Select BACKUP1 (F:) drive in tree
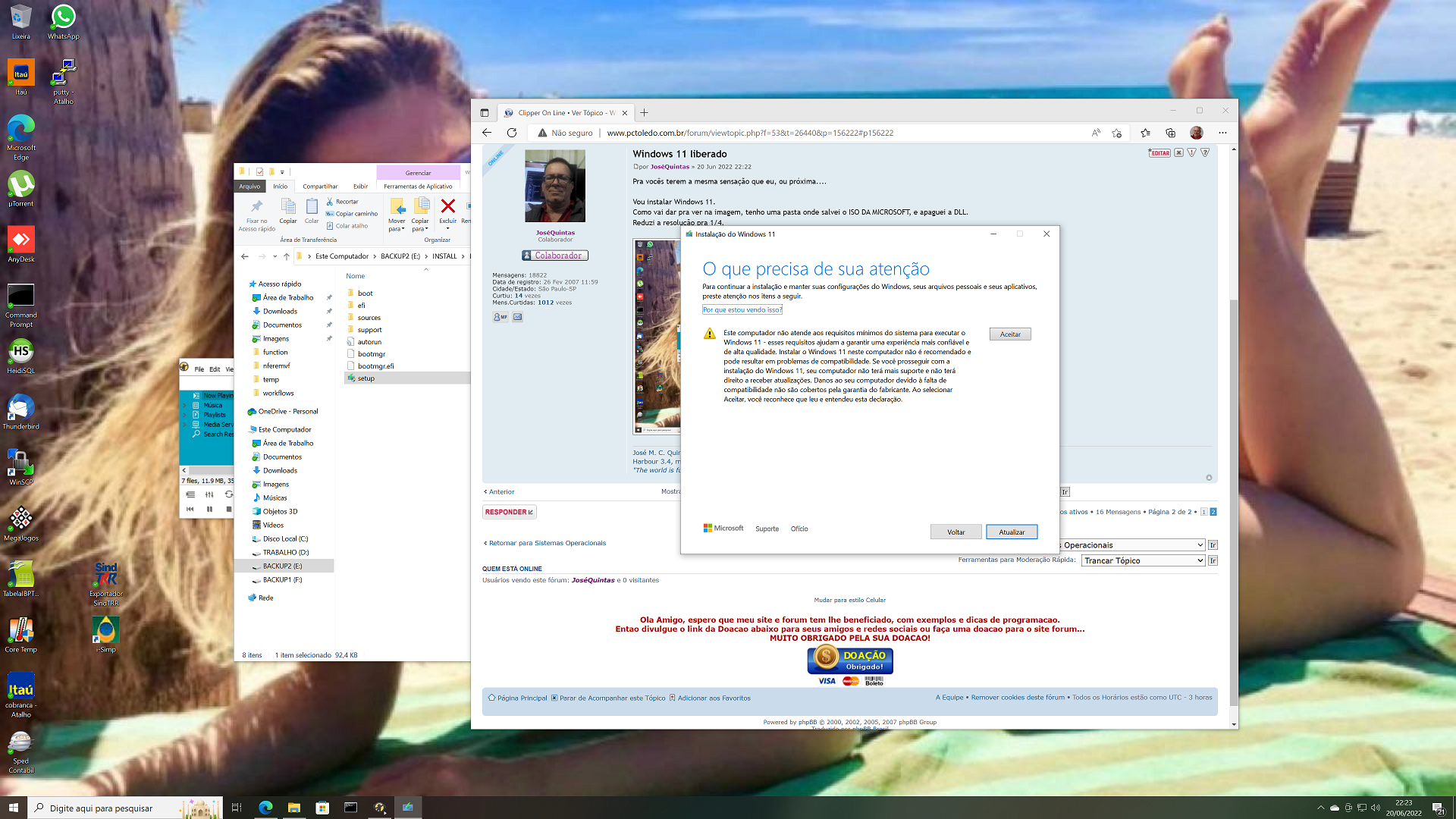 282,580
